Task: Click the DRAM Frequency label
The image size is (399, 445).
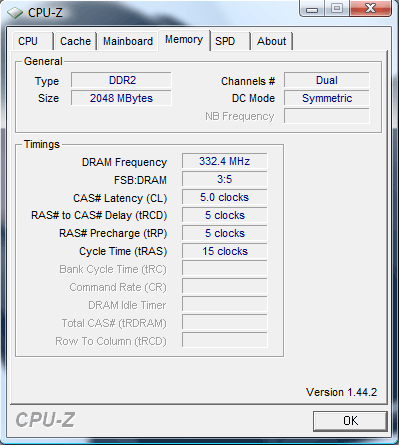Action: coord(124,162)
